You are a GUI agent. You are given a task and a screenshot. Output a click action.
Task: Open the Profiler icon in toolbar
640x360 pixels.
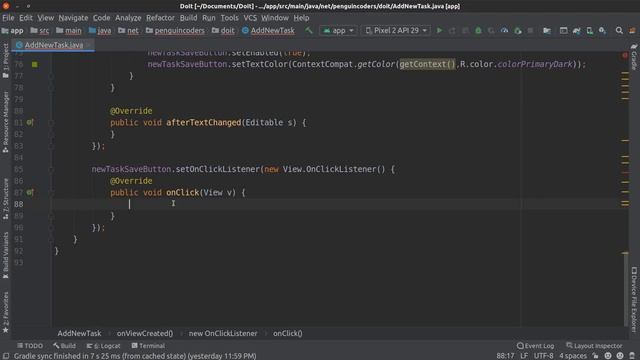[x=504, y=30]
